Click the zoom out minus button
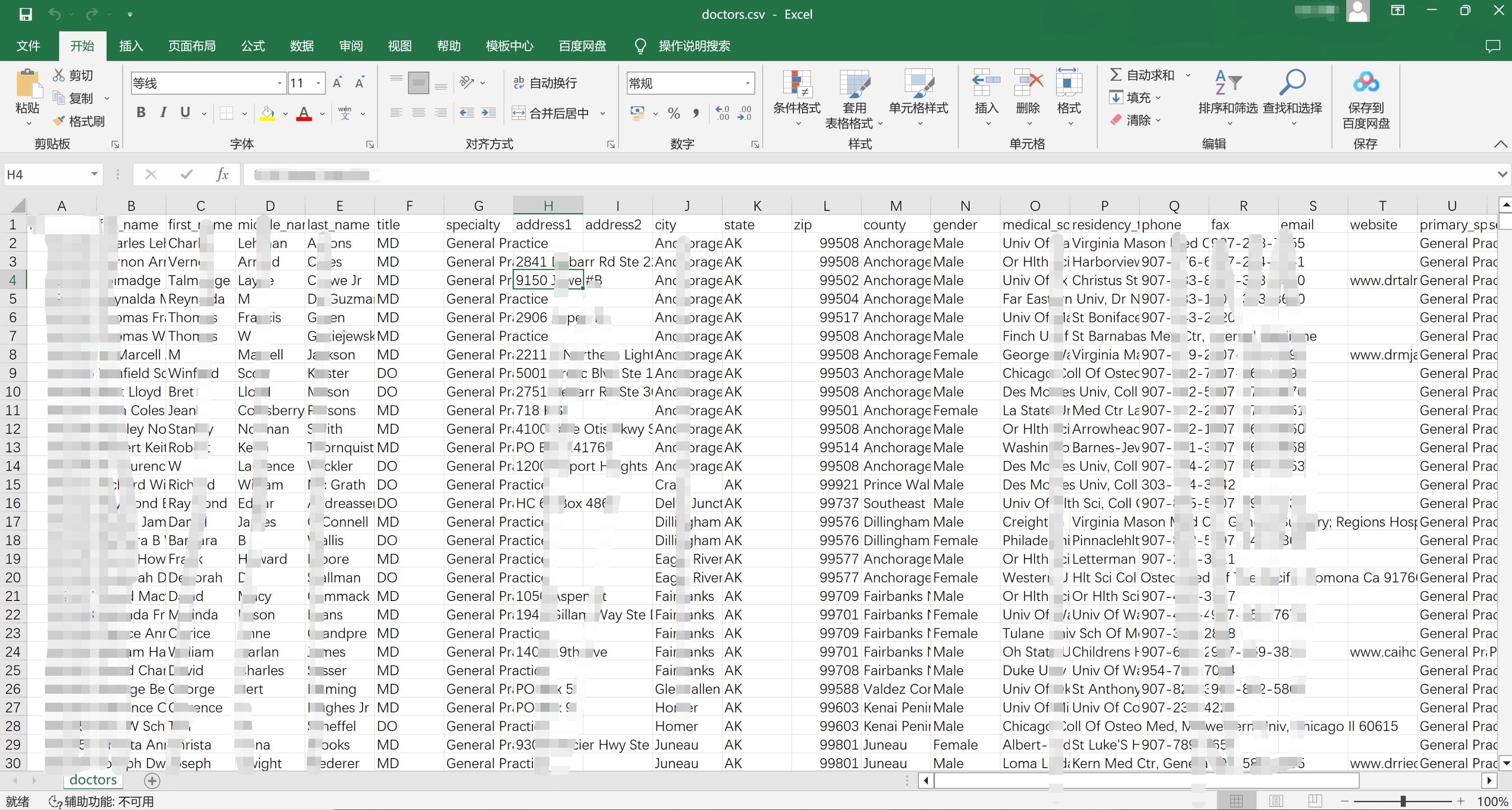The image size is (1512, 810). point(1345,801)
